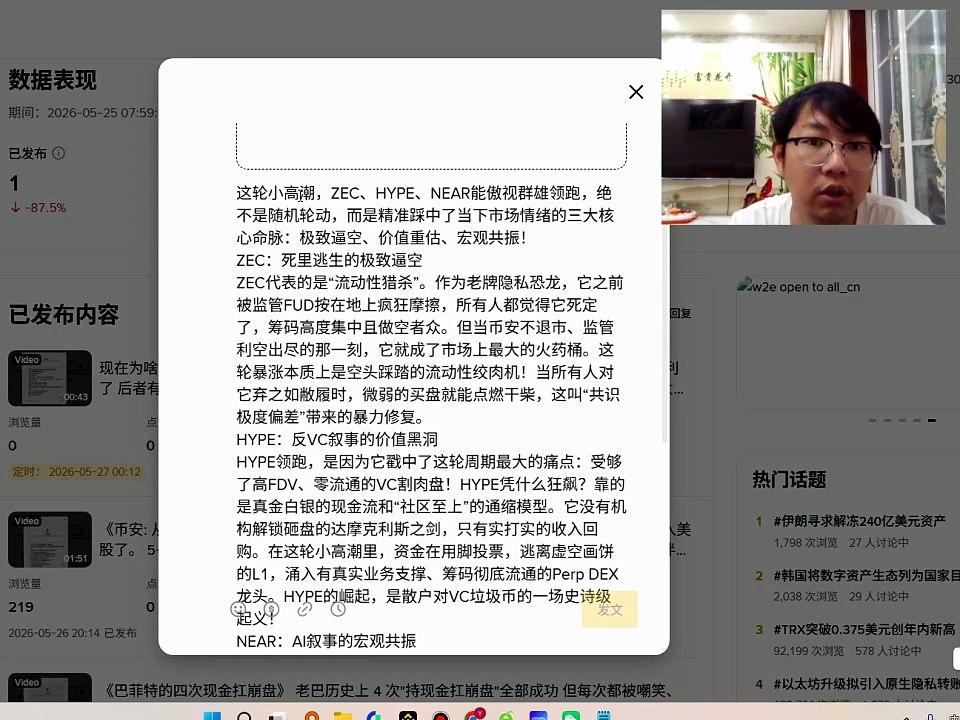Open the 01:51 video thumbnail
Image resolution: width=960 pixels, height=720 pixels.
tap(50, 539)
